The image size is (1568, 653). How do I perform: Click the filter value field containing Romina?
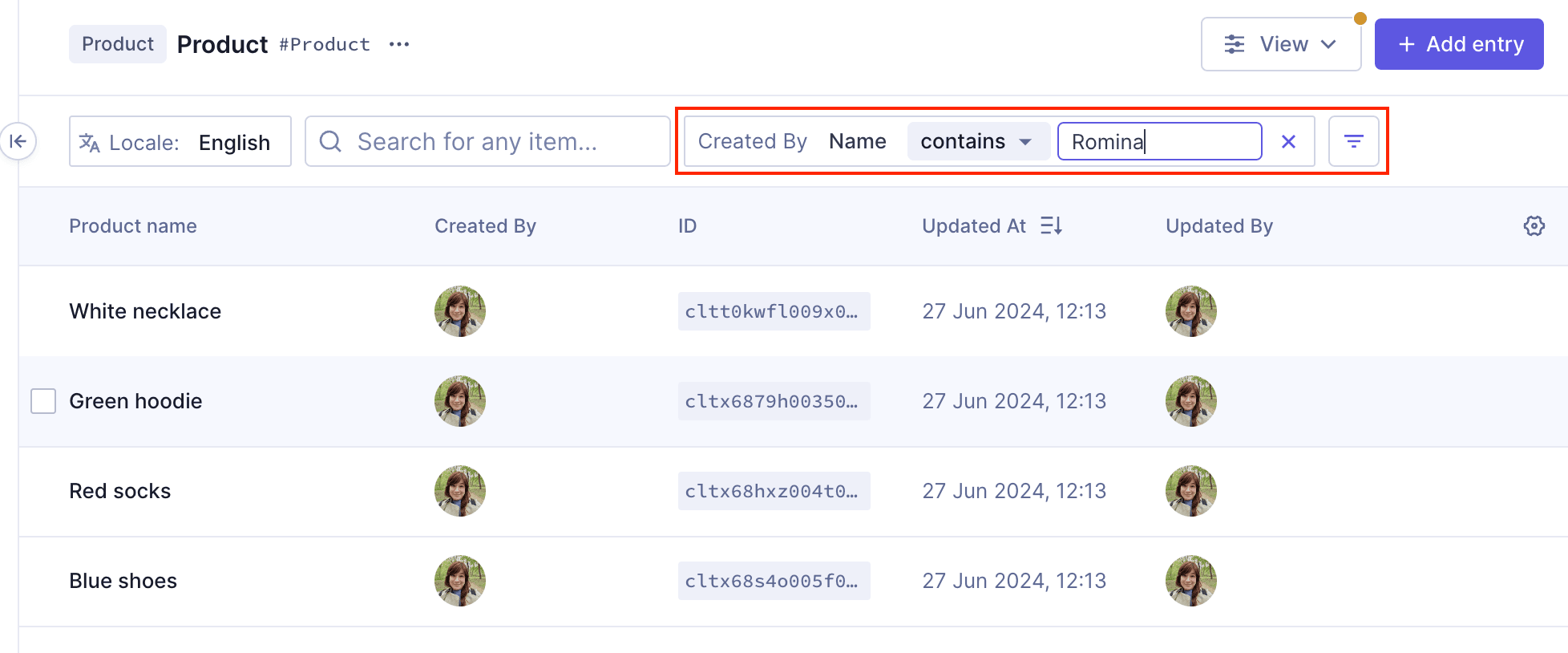[1158, 142]
